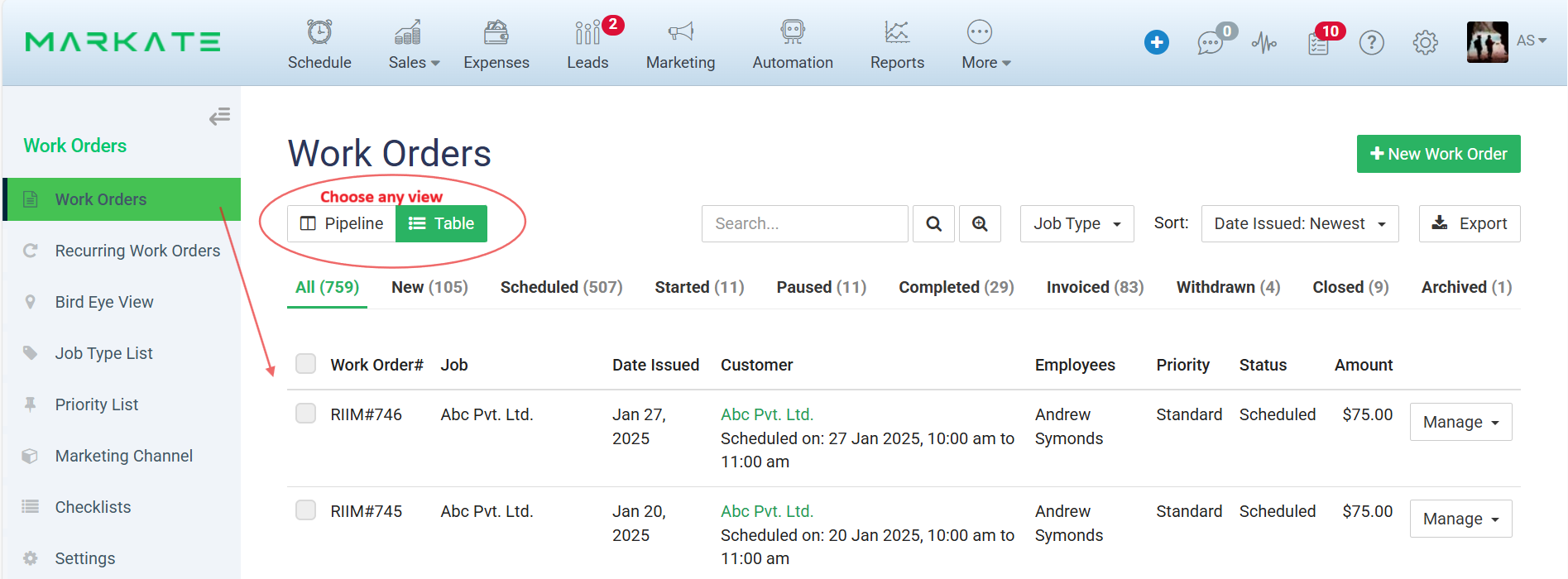The height and width of the screenshot is (579, 1568).
Task: Click the RIIM#746 work order number
Action: 366,414
